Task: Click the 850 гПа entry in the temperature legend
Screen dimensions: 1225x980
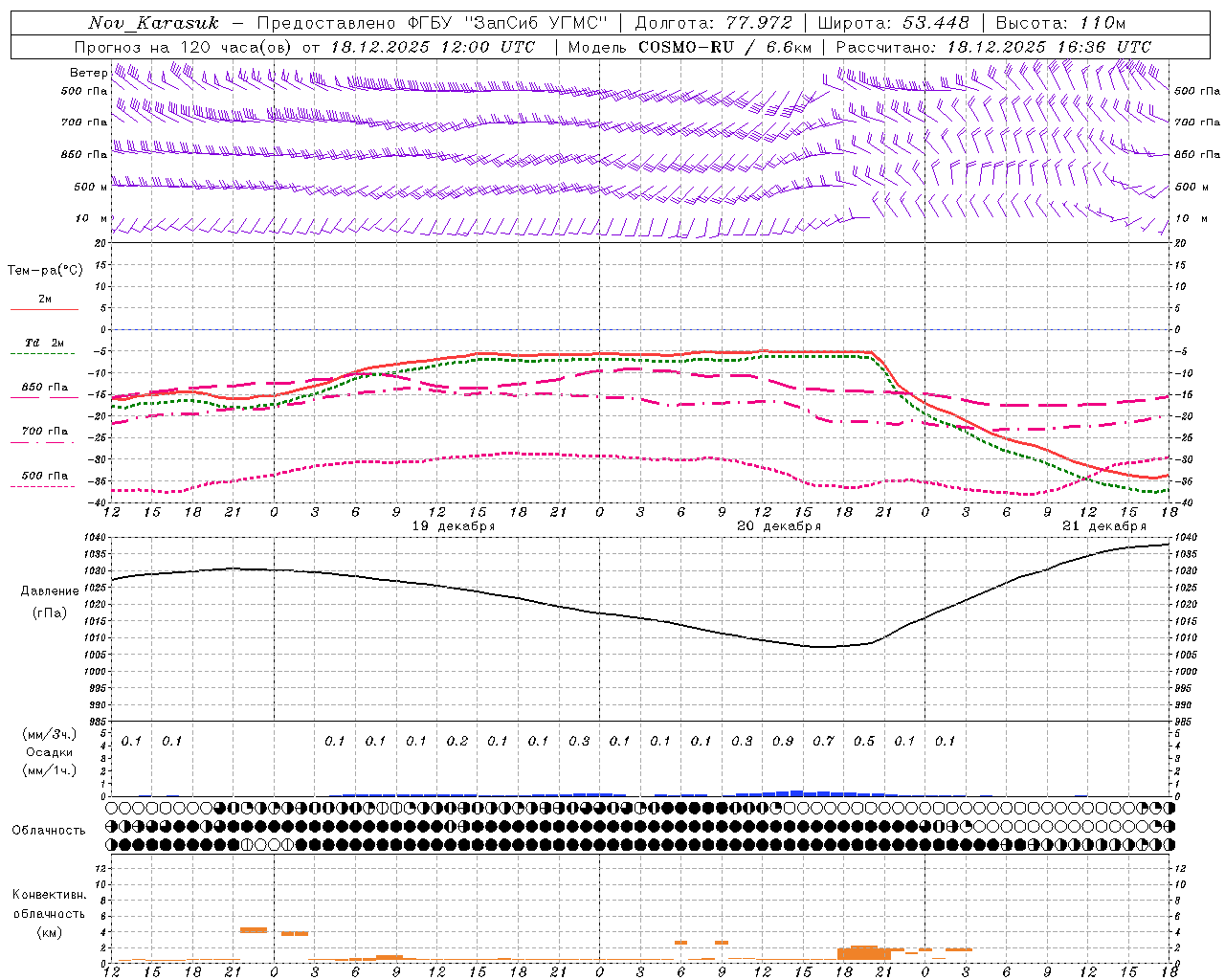Action: click(44, 388)
